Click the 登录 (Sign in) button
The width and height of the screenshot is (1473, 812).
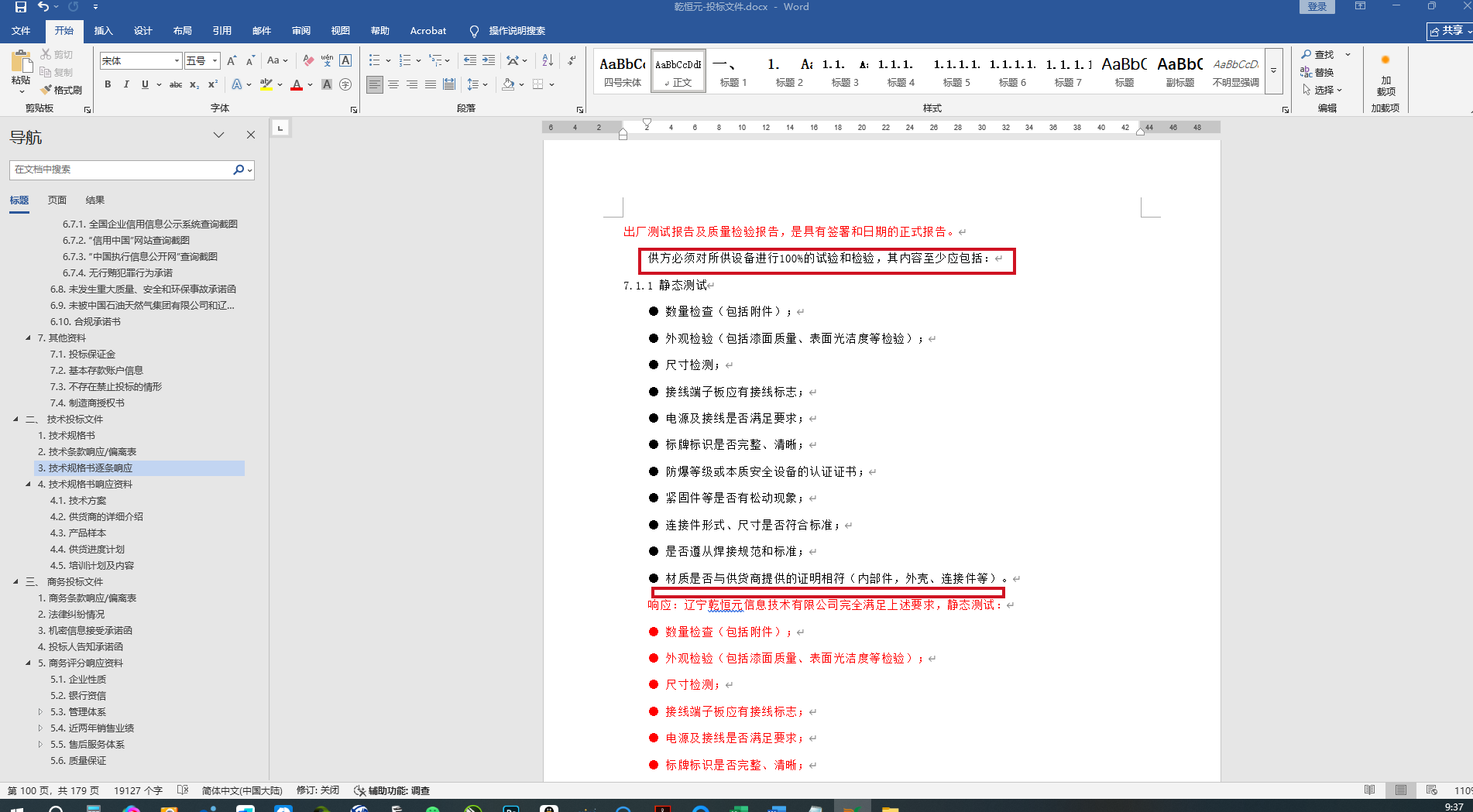(x=1317, y=7)
